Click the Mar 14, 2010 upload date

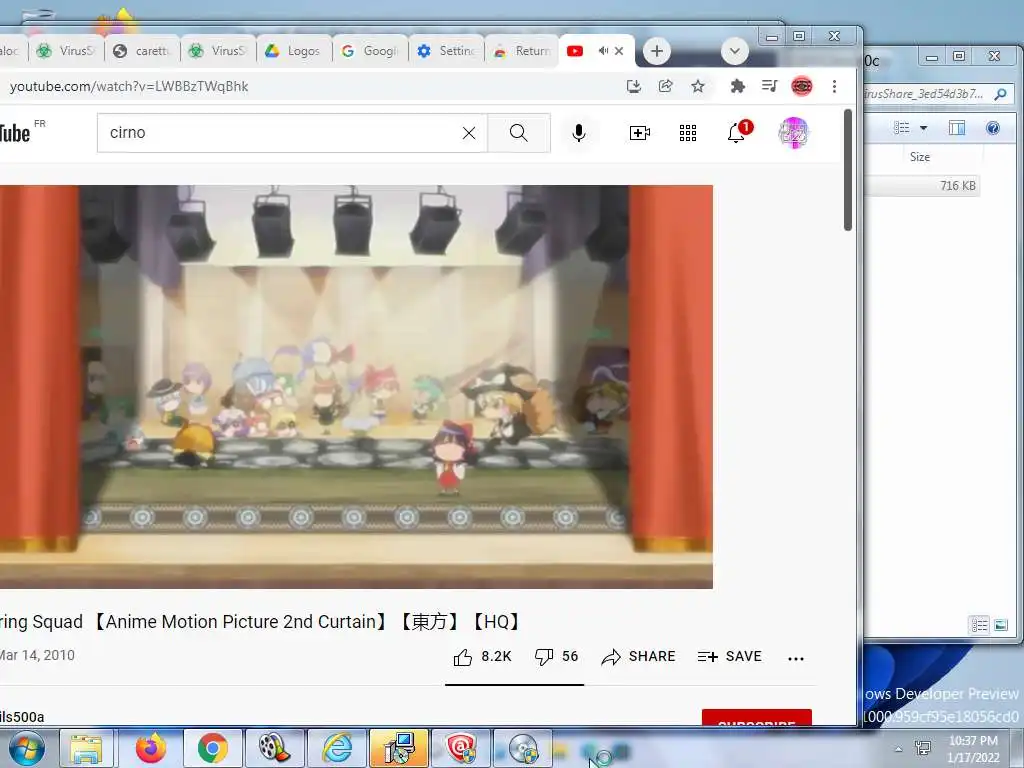tap(37, 655)
